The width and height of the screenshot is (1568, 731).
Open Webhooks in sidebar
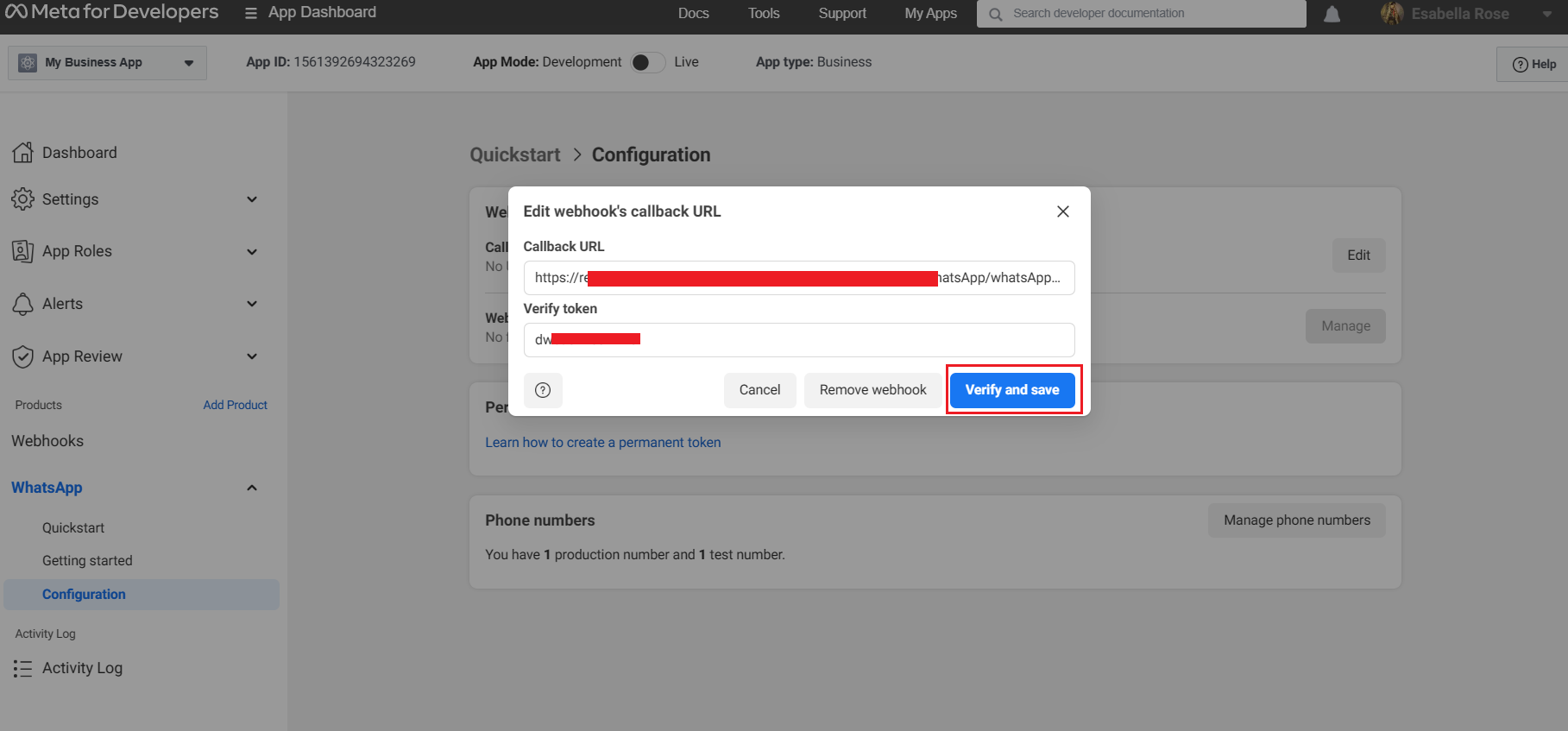coord(47,441)
